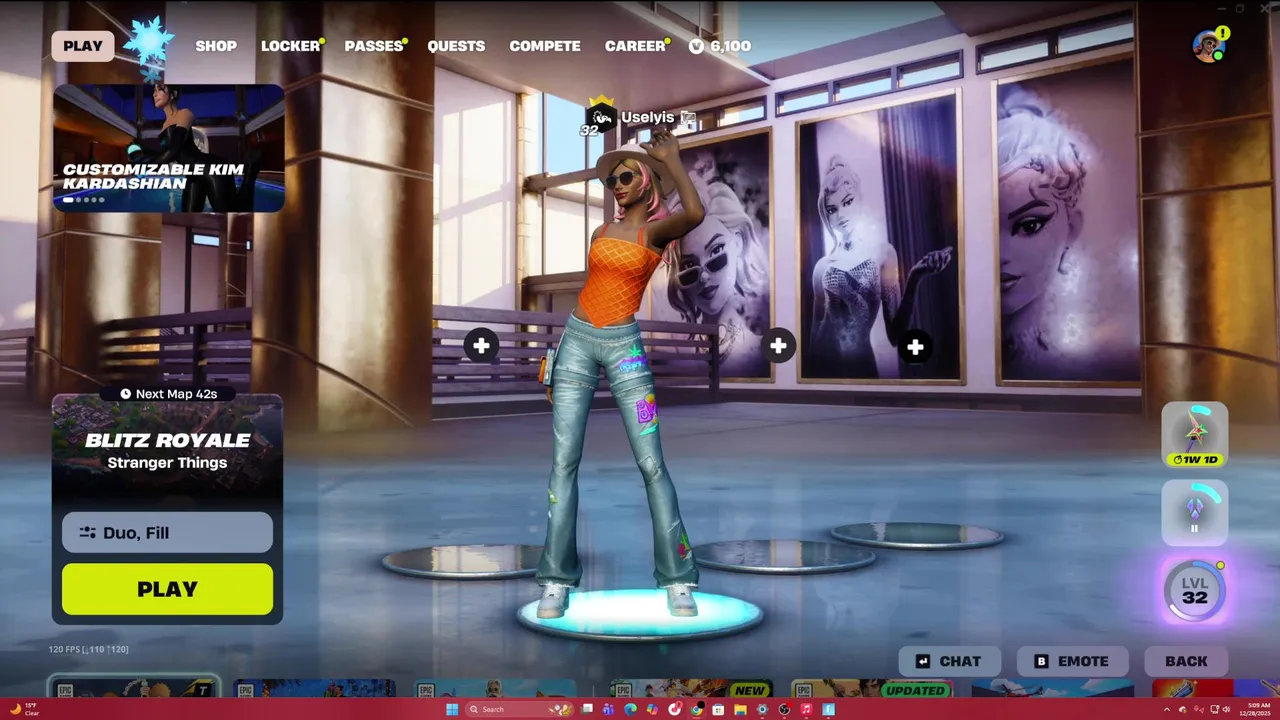Add a player in the left plus slot
This screenshot has width=1280, height=720.
(x=481, y=345)
